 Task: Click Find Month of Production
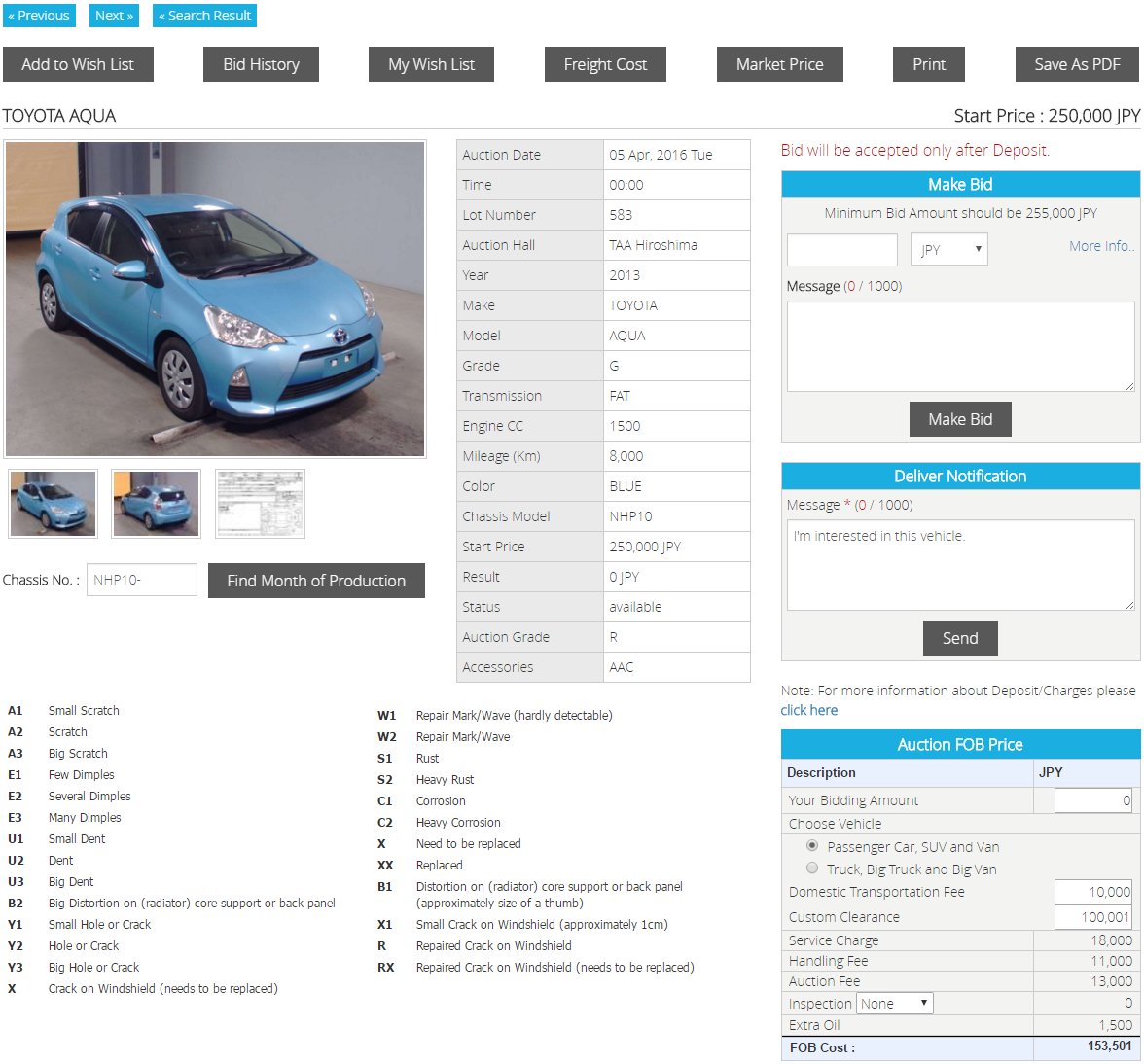click(x=315, y=580)
